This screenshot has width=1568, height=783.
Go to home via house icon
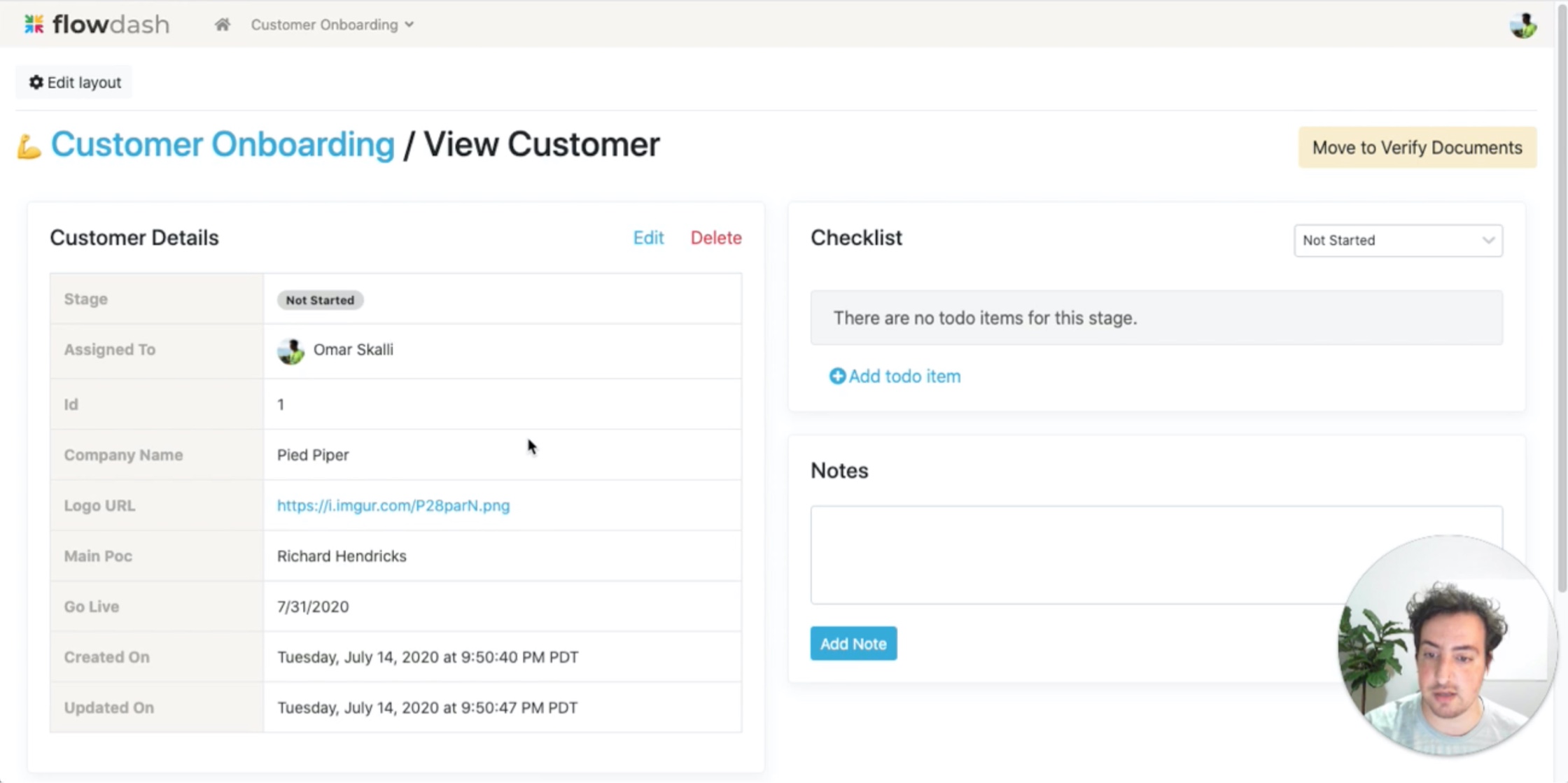222,24
